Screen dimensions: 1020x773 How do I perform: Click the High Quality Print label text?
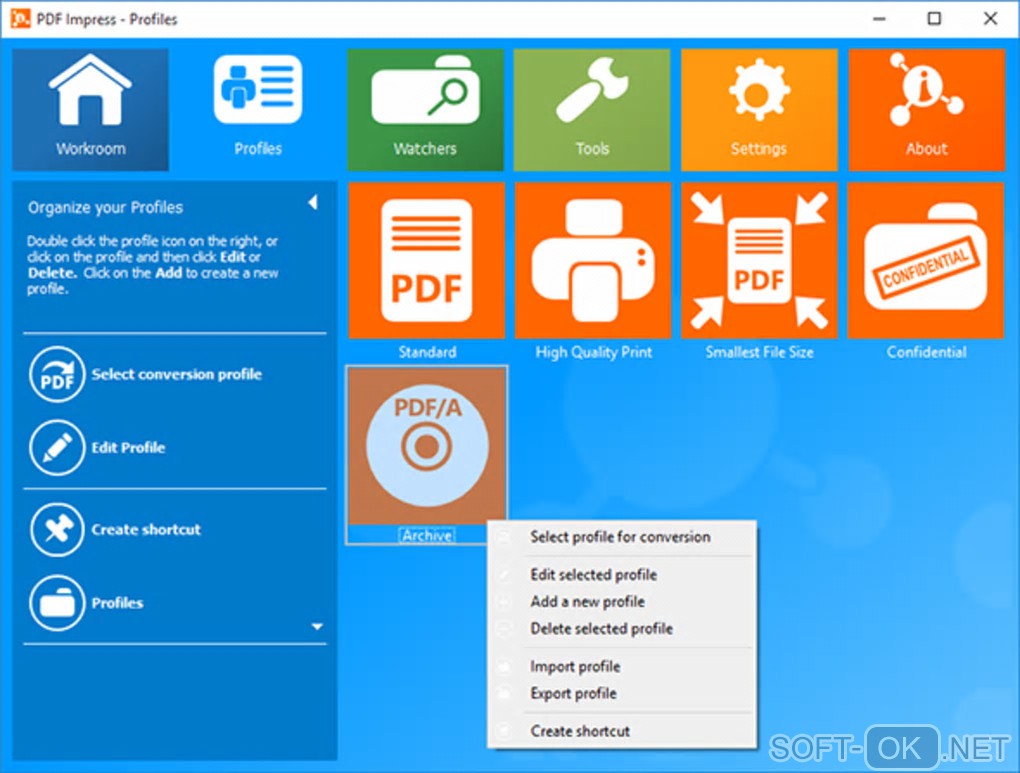(593, 352)
